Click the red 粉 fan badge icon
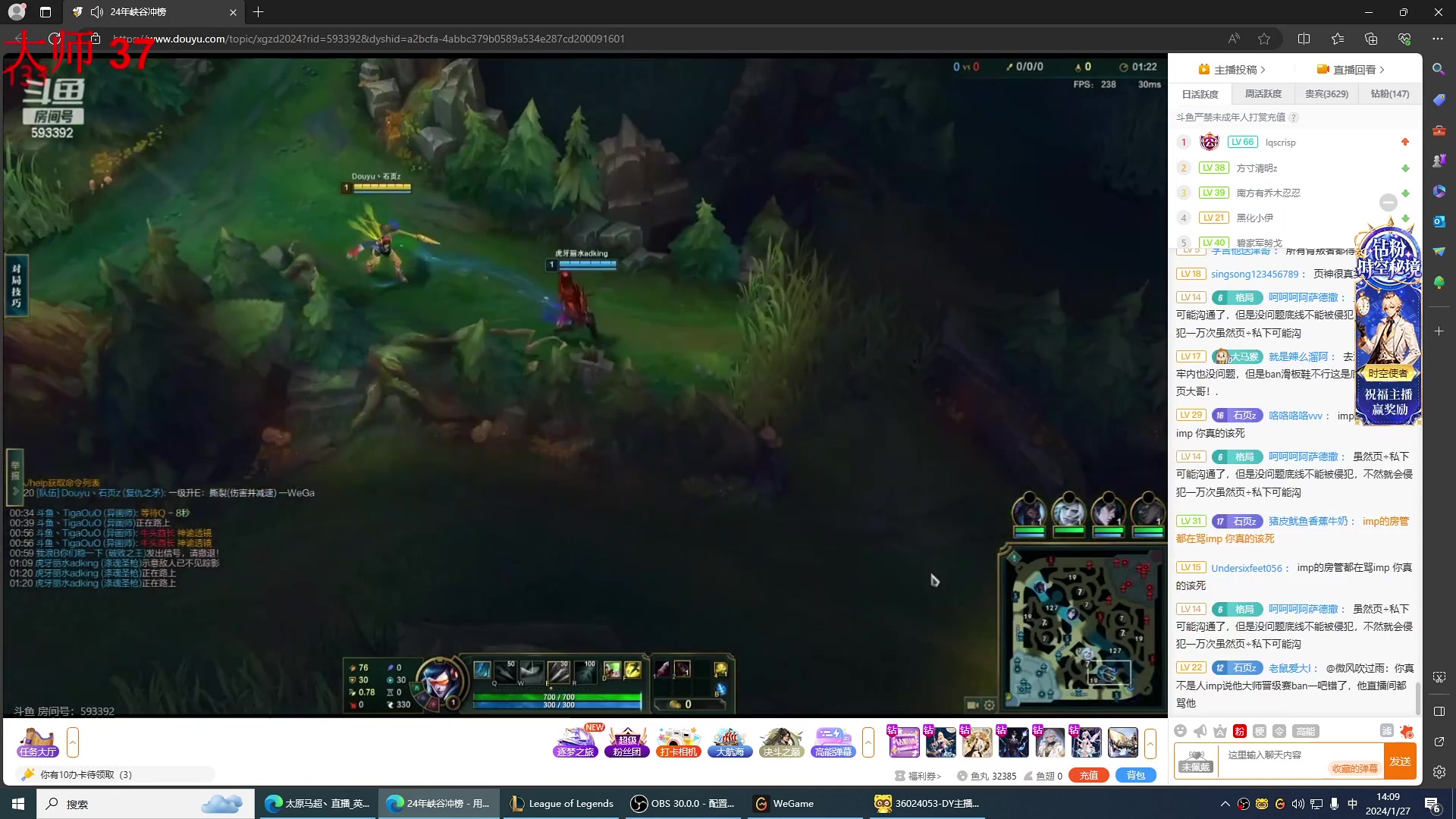The image size is (1456, 819). pyautogui.click(x=1240, y=731)
